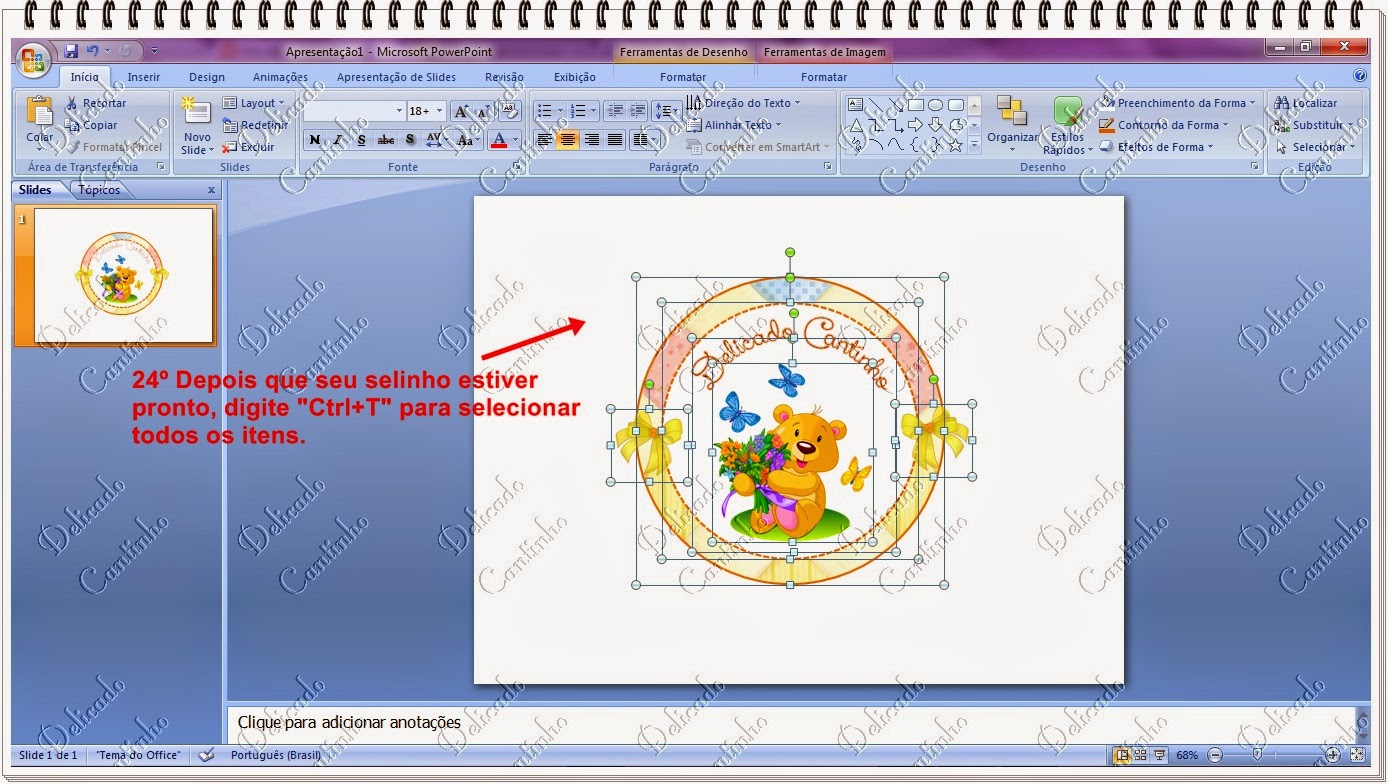The height and width of the screenshot is (784, 1388).
Task: Switch to normal view in status bar
Action: coord(1123,755)
